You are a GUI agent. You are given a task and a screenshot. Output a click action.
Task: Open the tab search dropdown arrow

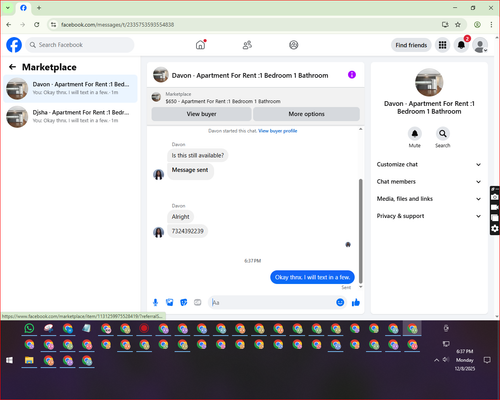pyautogui.click(x=8, y=8)
